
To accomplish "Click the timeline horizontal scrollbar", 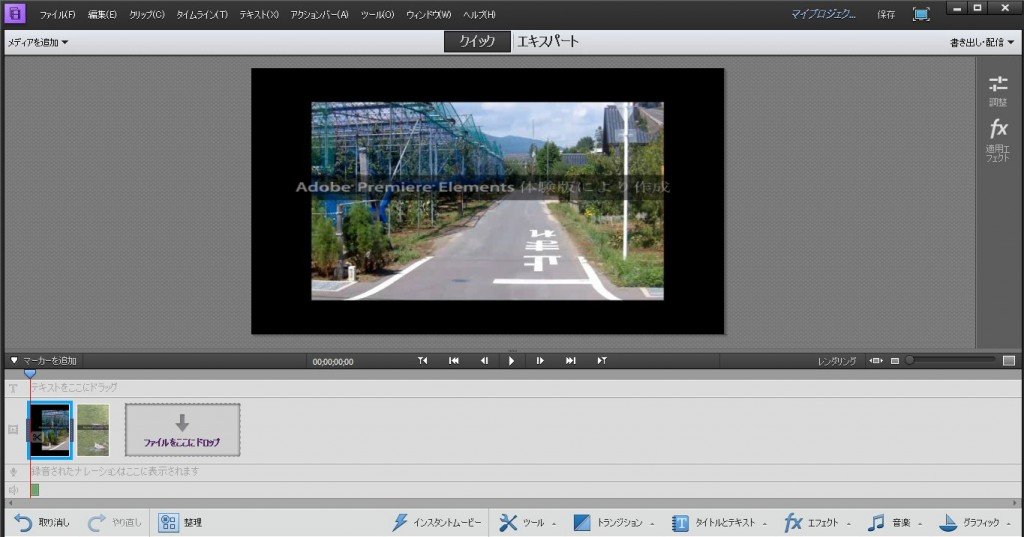I will click(512, 503).
